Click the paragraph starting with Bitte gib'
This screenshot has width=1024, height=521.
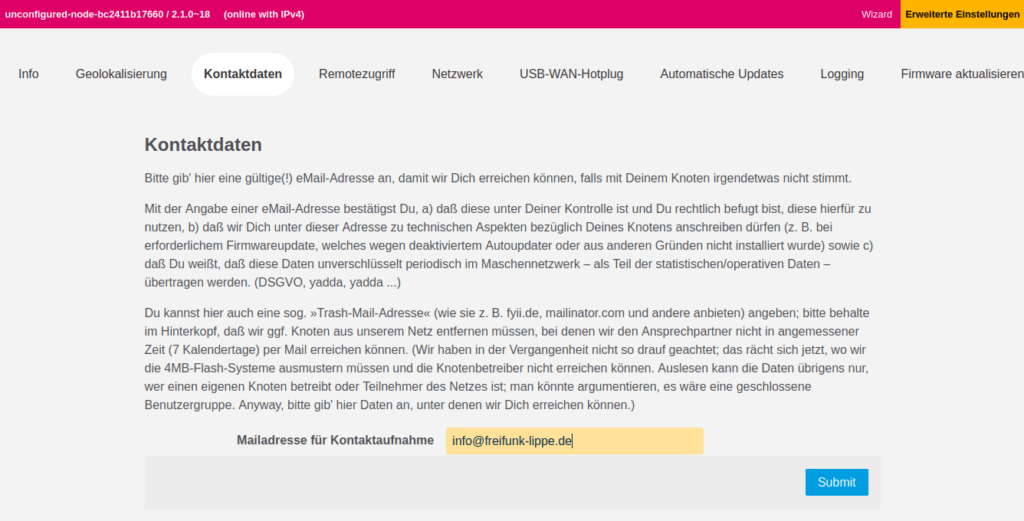(497, 179)
